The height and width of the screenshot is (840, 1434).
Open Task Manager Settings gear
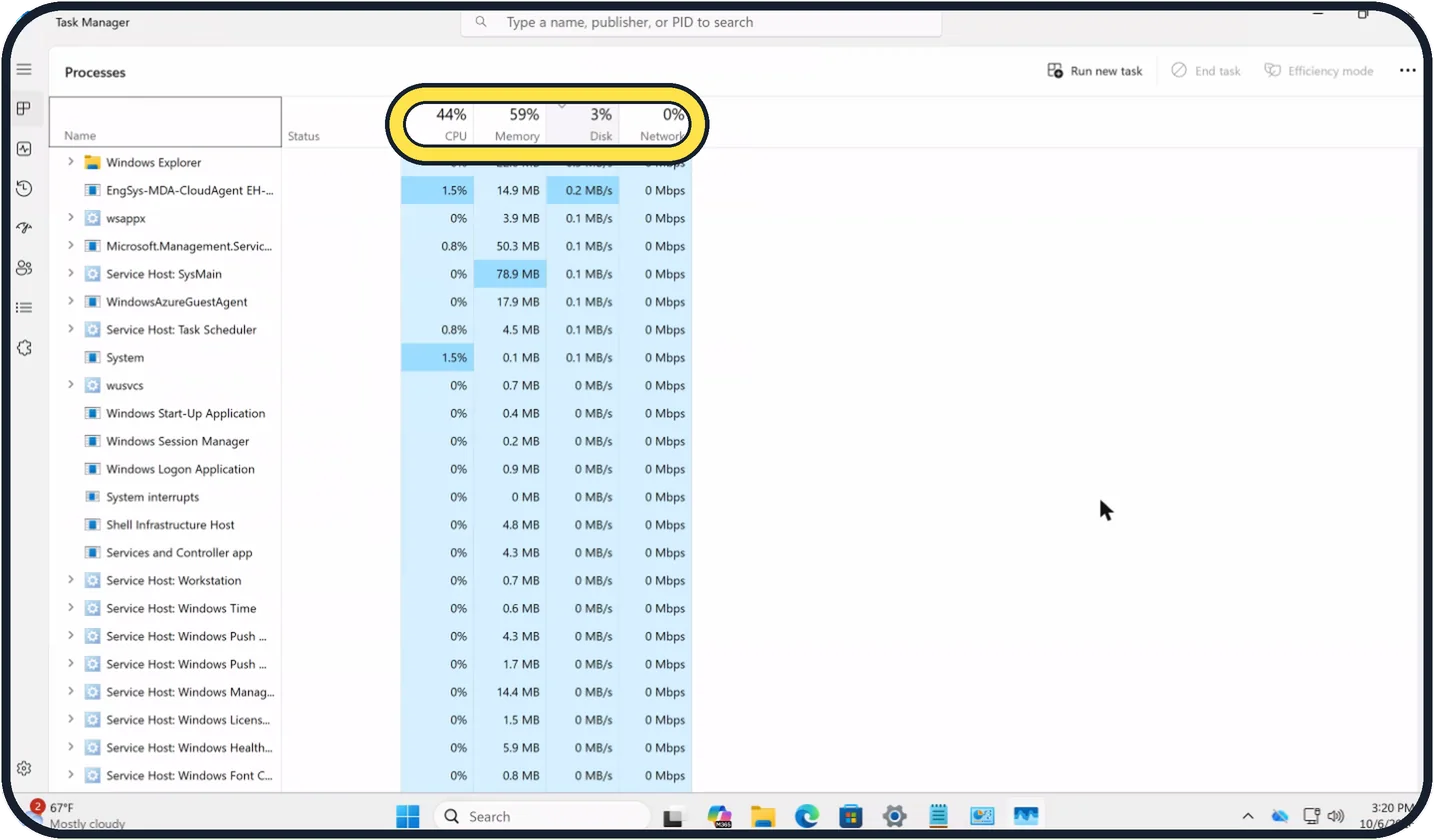[24, 768]
